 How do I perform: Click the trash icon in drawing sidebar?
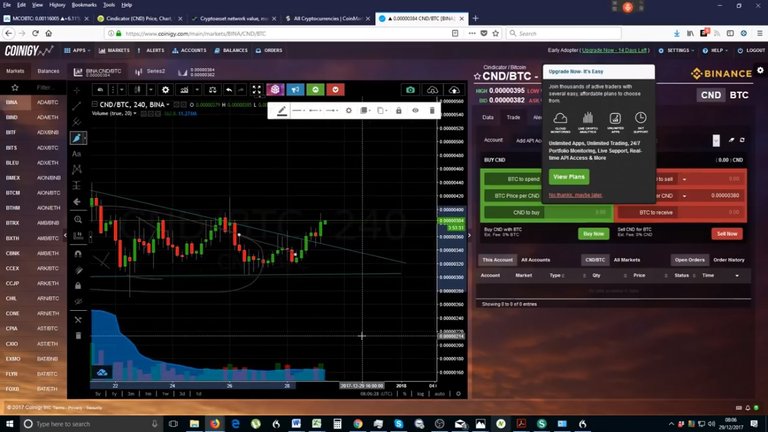point(78,336)
